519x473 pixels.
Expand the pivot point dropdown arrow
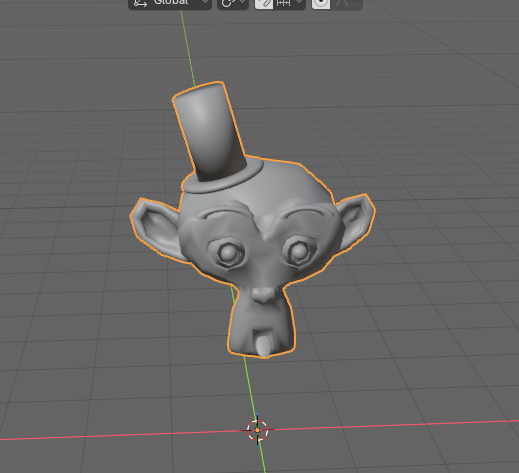tap(242, 2)
